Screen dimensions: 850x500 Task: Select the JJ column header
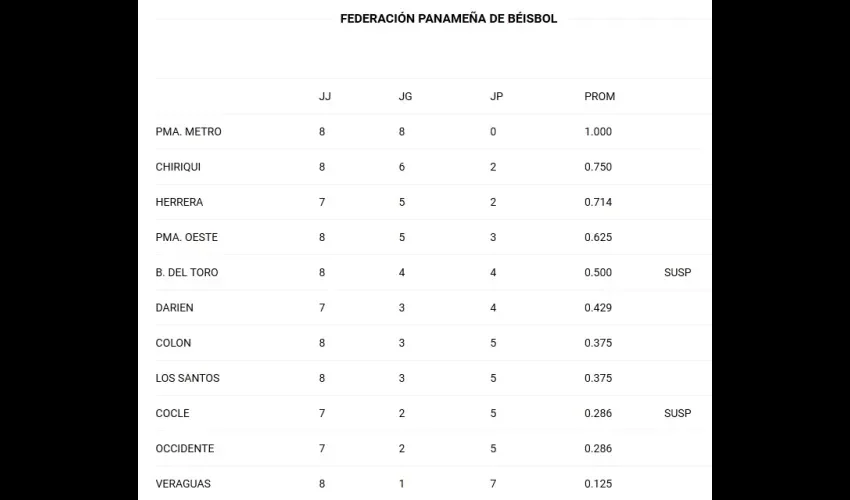(325, 97)
